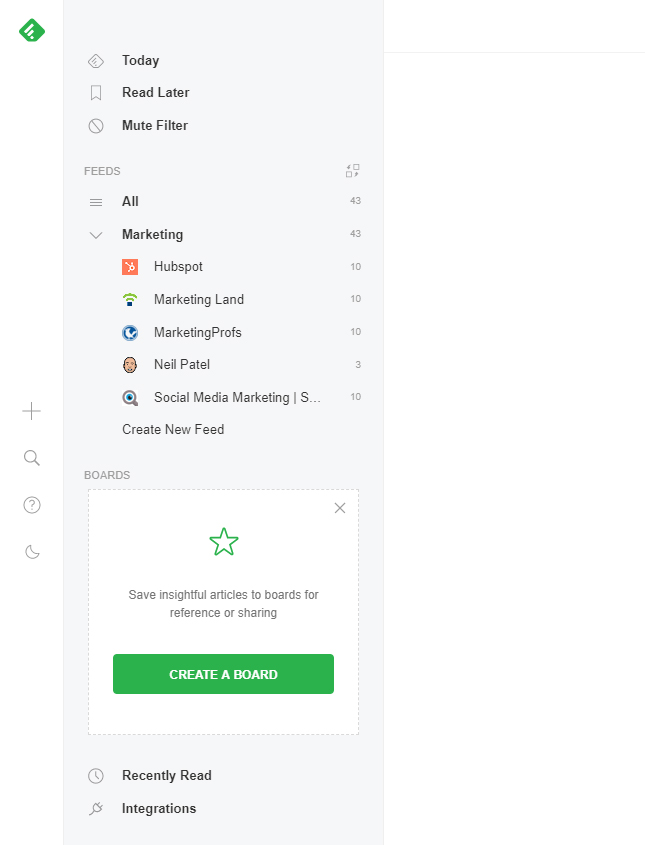Image resolution: width=645 pixels, height=845 pixels.
Task: Toggle night mode with the moon icon
Action: click(x=32, y=552)
